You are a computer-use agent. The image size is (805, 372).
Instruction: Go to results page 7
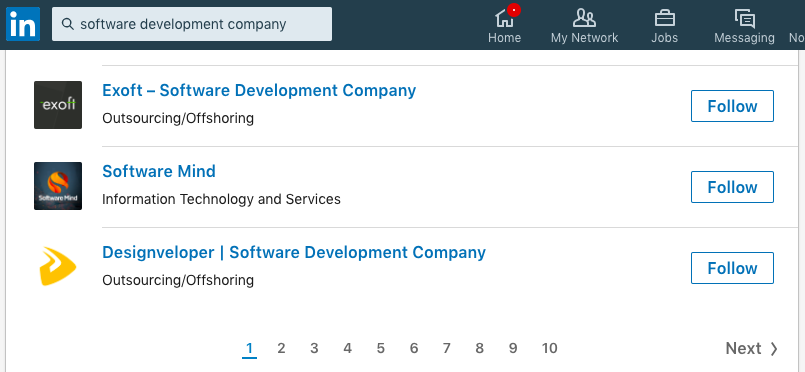pos(447,348)
